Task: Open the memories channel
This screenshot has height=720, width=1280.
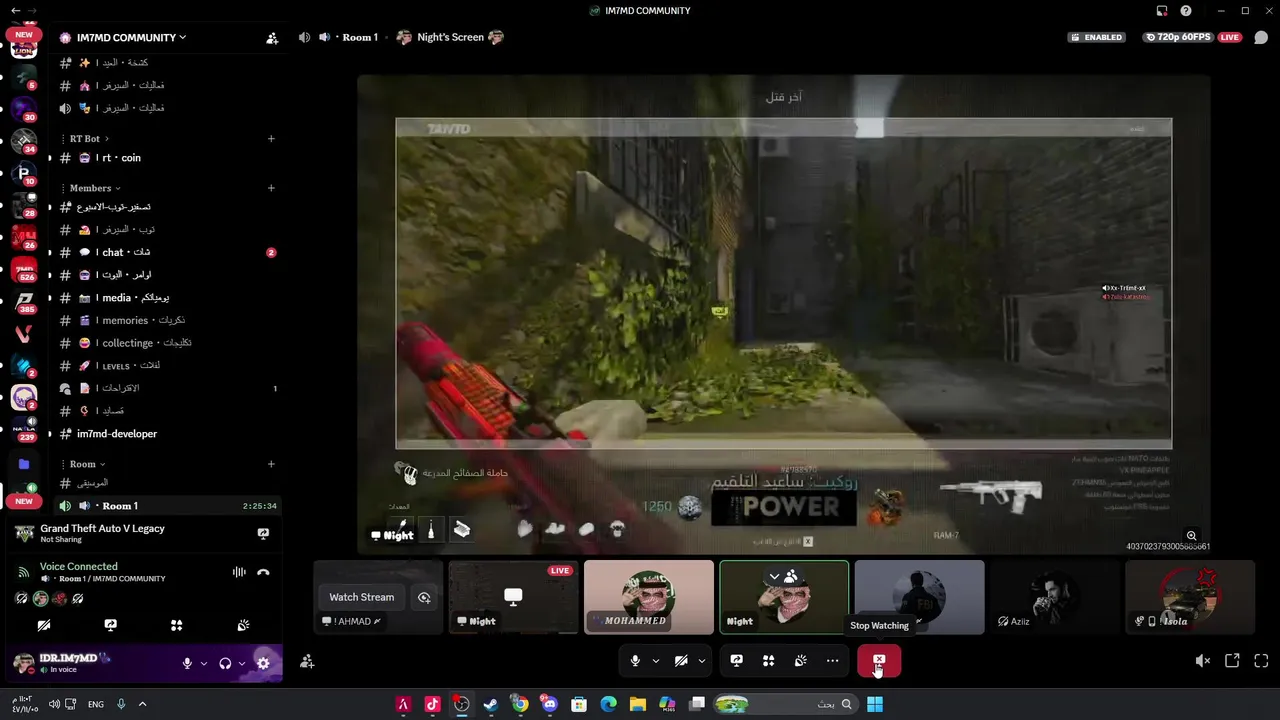Action: click(x=167, y=320)
